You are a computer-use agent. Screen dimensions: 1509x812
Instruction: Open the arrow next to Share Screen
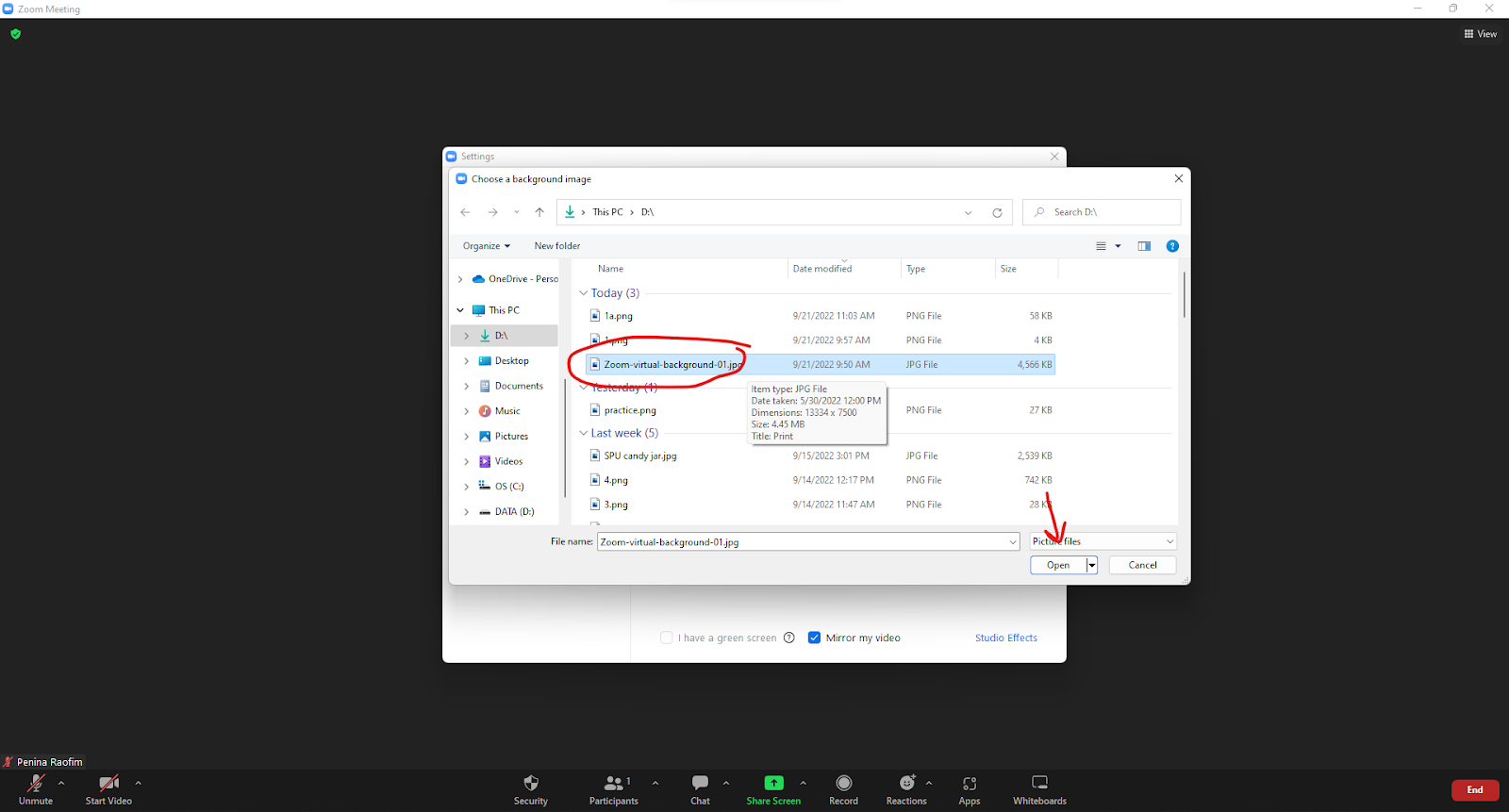(804, 783)
